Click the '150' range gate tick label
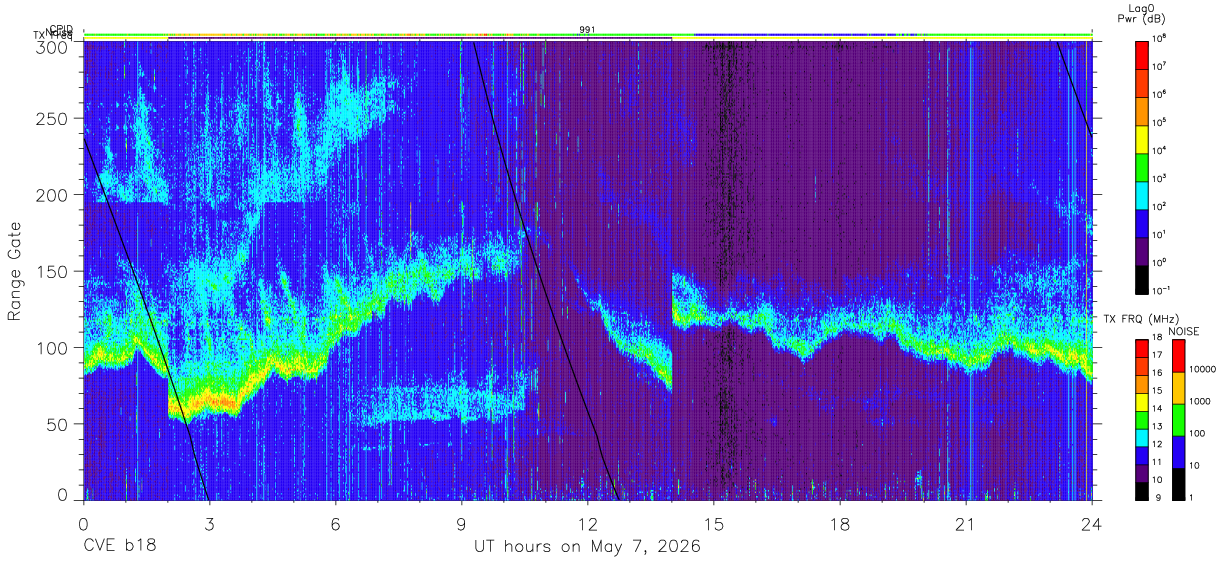 coord(53,271)
